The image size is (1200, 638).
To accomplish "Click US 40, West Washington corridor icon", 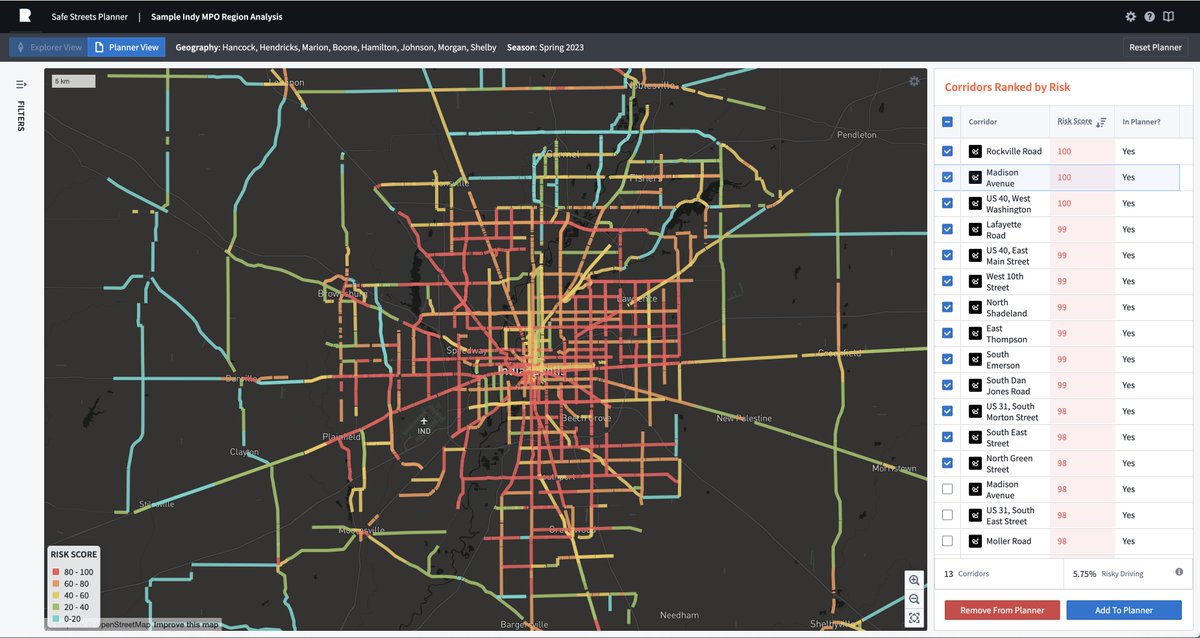I will [x=976, y=203].
